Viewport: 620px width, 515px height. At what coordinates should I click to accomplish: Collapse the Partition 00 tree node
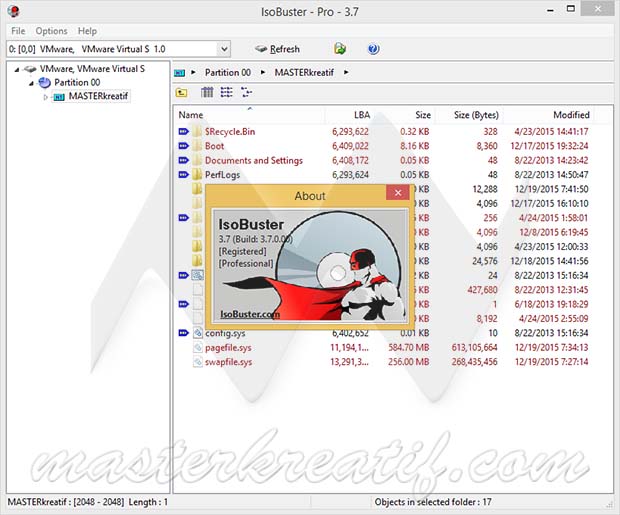click(x=31, y=83)
